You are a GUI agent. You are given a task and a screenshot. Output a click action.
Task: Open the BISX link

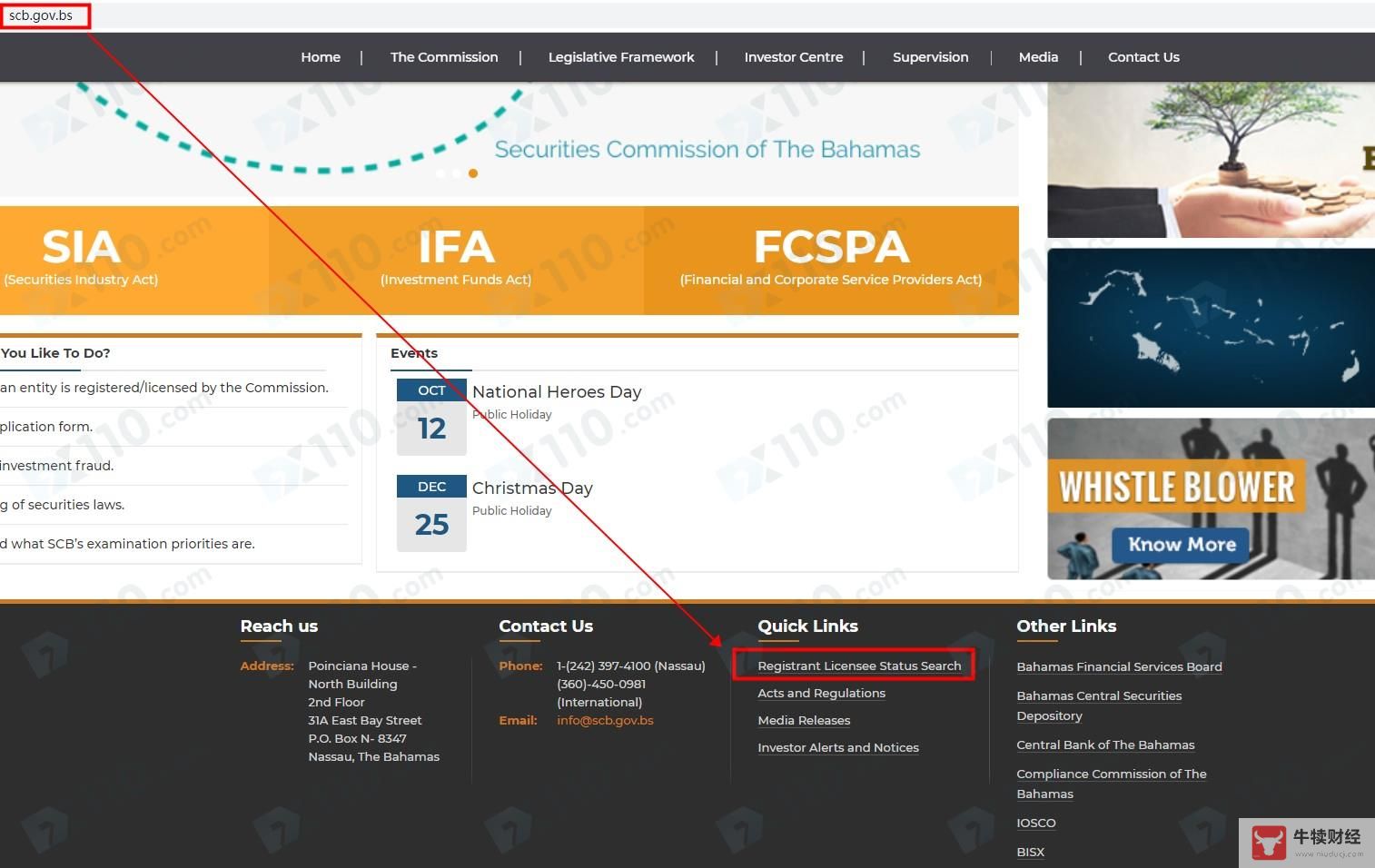1031,852
